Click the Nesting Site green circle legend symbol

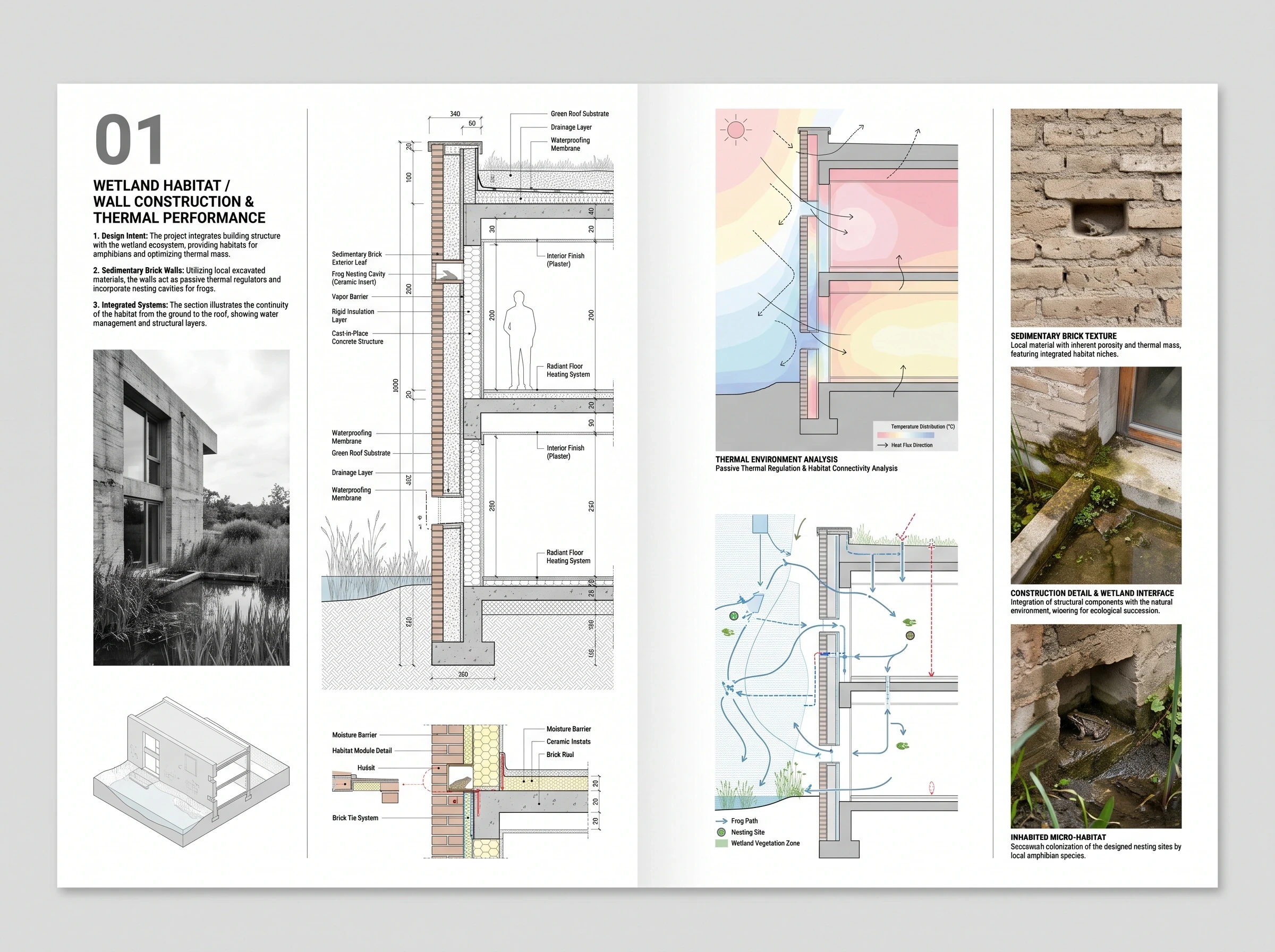click(x=721, y=832)
